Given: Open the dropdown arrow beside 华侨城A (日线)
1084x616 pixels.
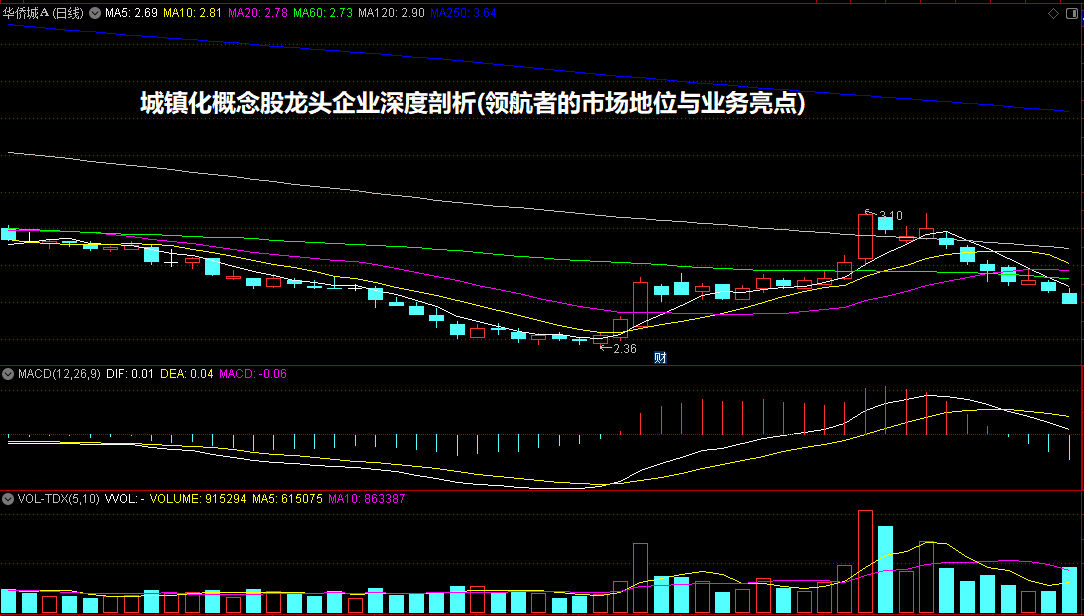Looking at the screenshot, I should [x=93, y=13].
